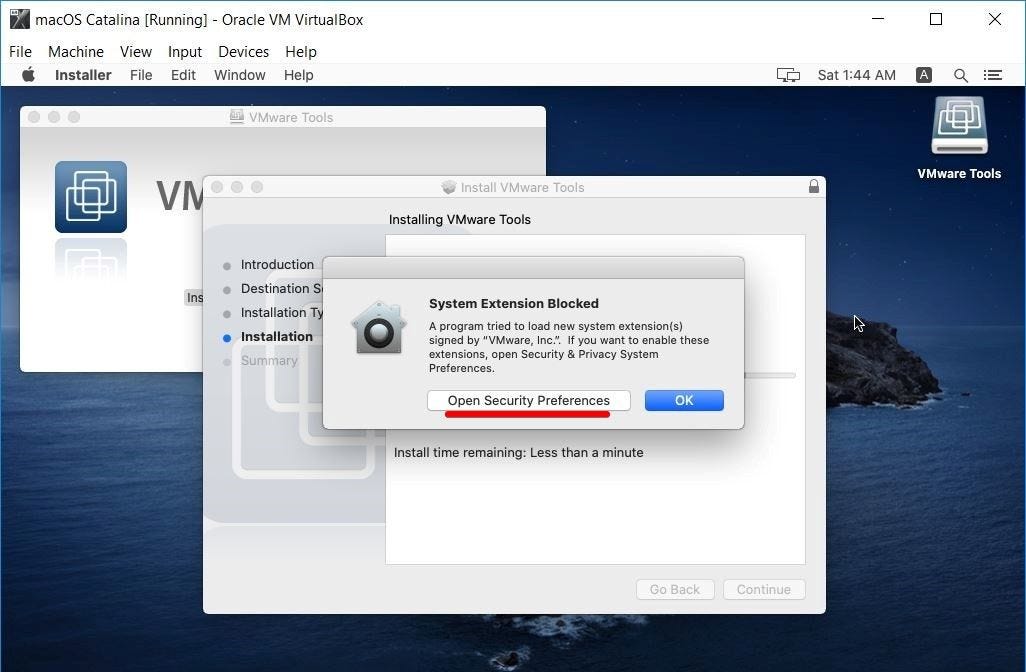The image size is (1026, 672).
Task: Open the macOS Edit menu
Action: coord(183,75)
